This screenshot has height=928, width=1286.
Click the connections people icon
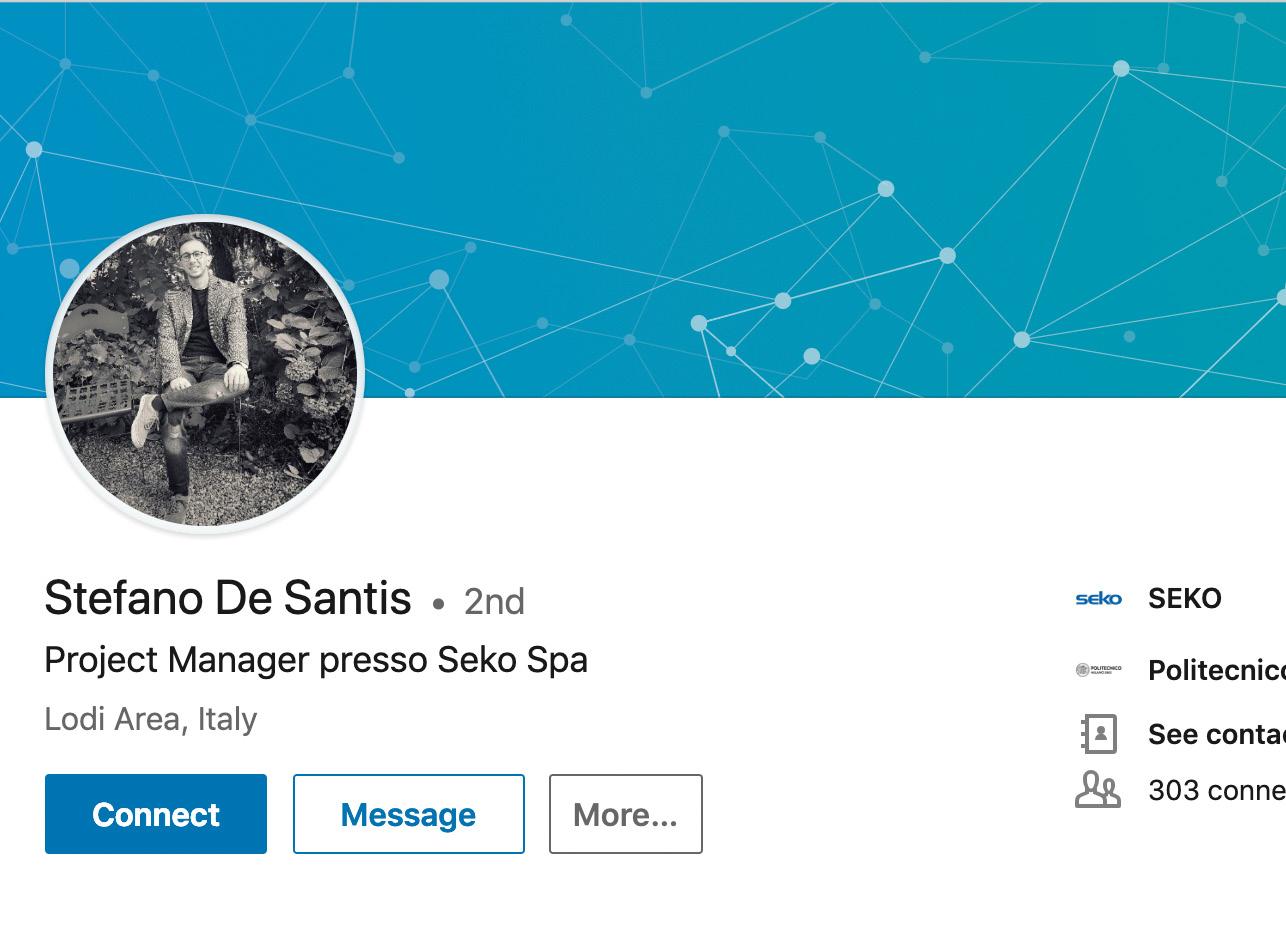coord(1098,790)
